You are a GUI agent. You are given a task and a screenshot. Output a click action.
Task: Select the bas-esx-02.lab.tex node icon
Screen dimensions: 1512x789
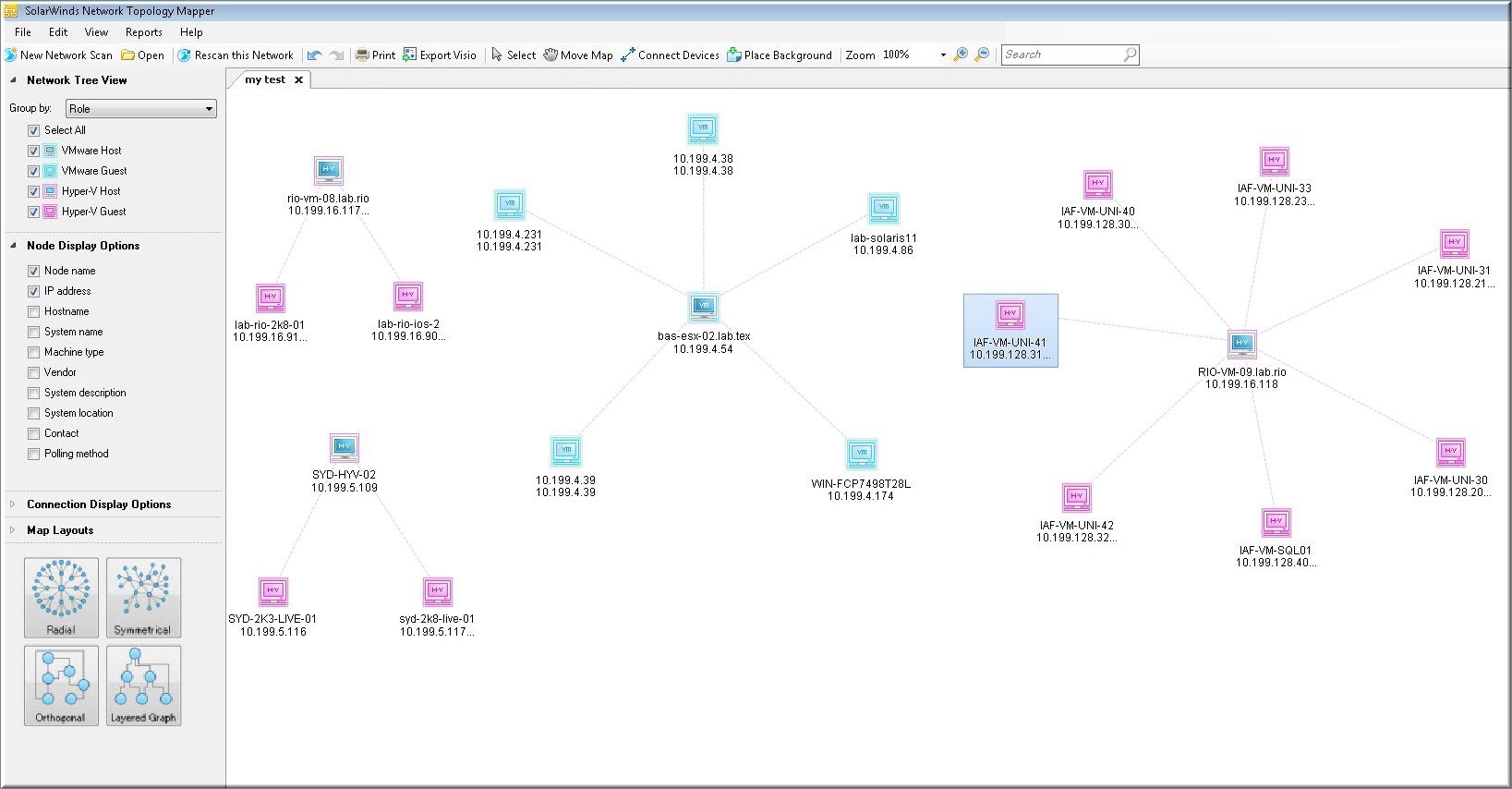click(704, 307)
